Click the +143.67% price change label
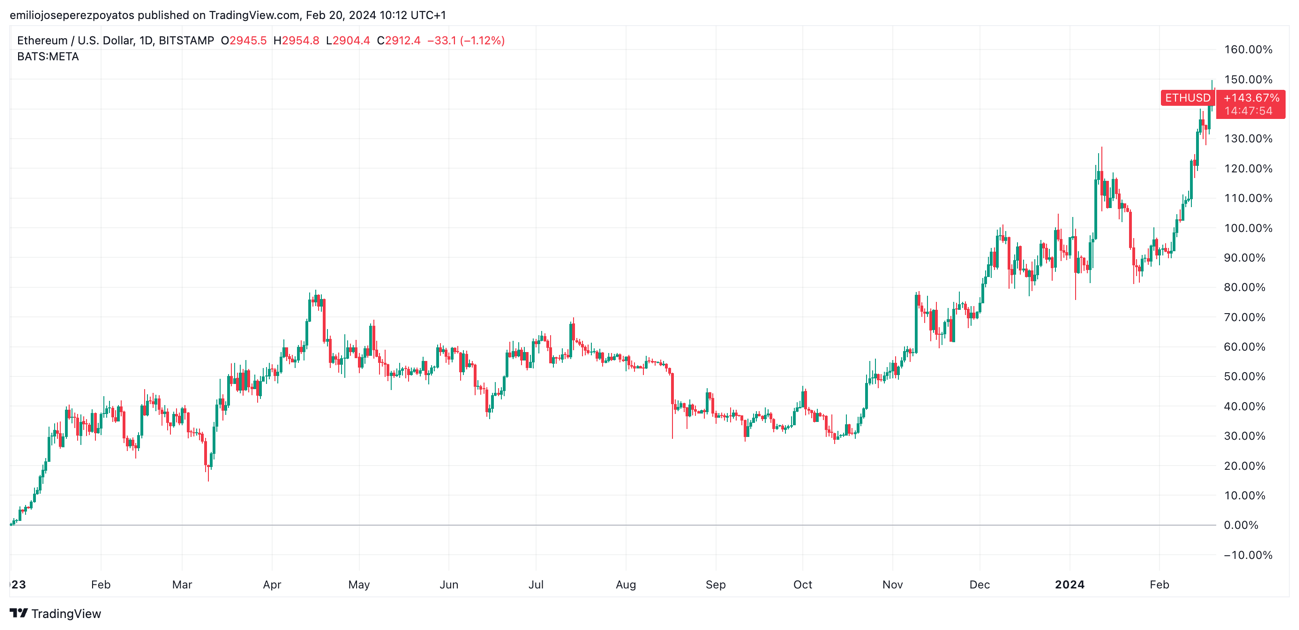This screenshot has height=630, width=1299. pos(1250,98)
